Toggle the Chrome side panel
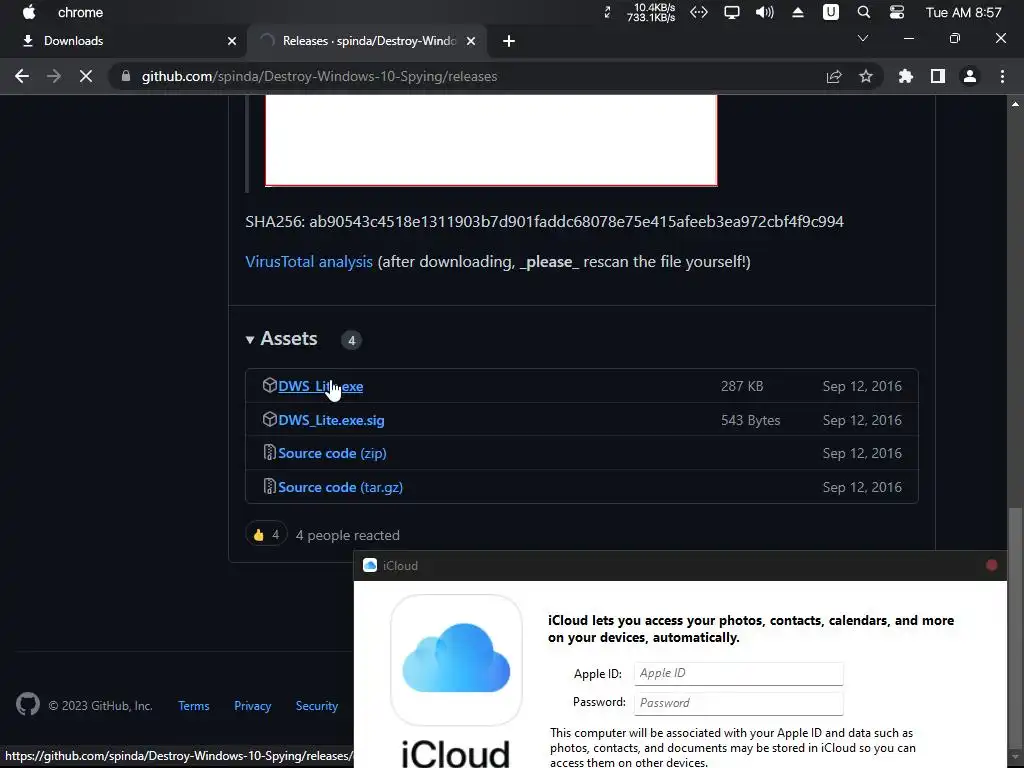 pos(938,76)
